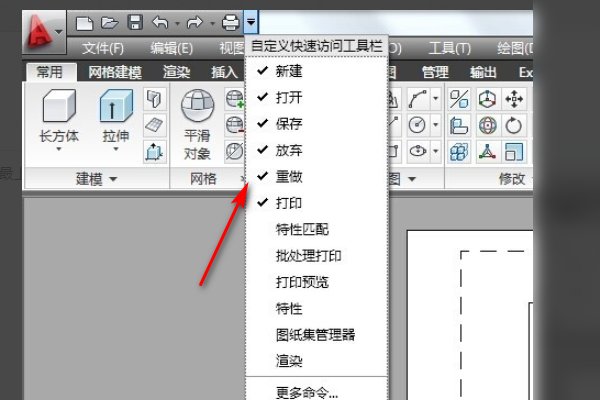Expand the arc tool dropdown arrow
Viewport: 600px width, 400px height.
435,99
